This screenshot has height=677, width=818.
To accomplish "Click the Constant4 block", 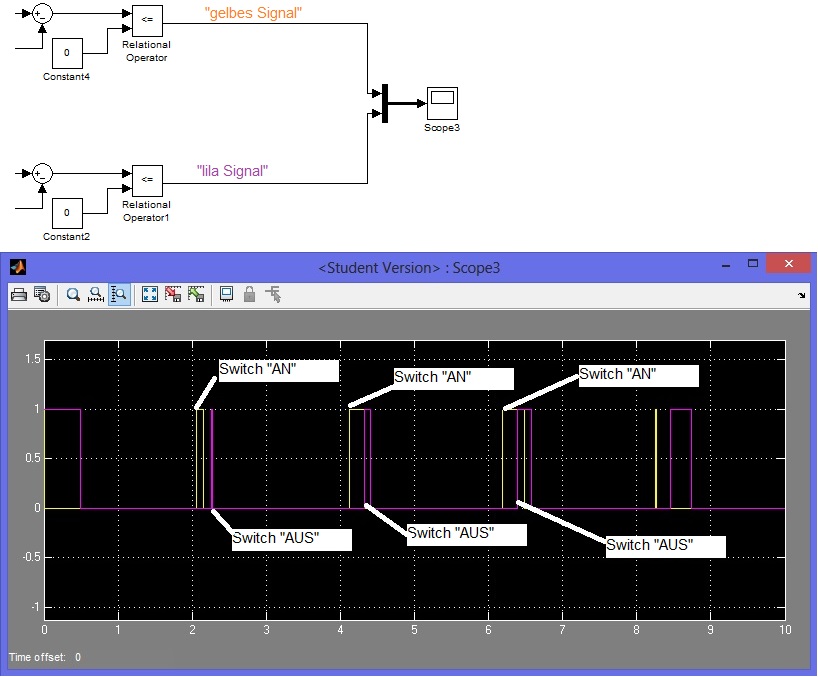I will click(x=67, y=52).
